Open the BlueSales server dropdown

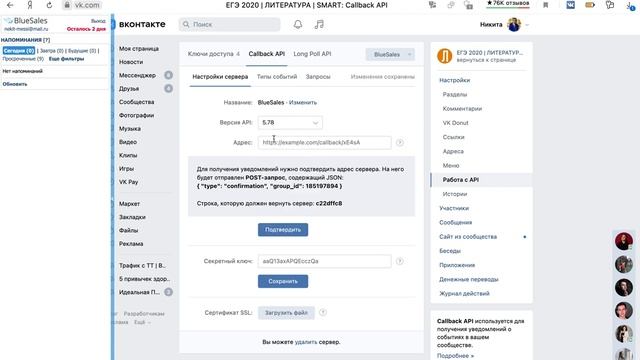coord(390,54)
